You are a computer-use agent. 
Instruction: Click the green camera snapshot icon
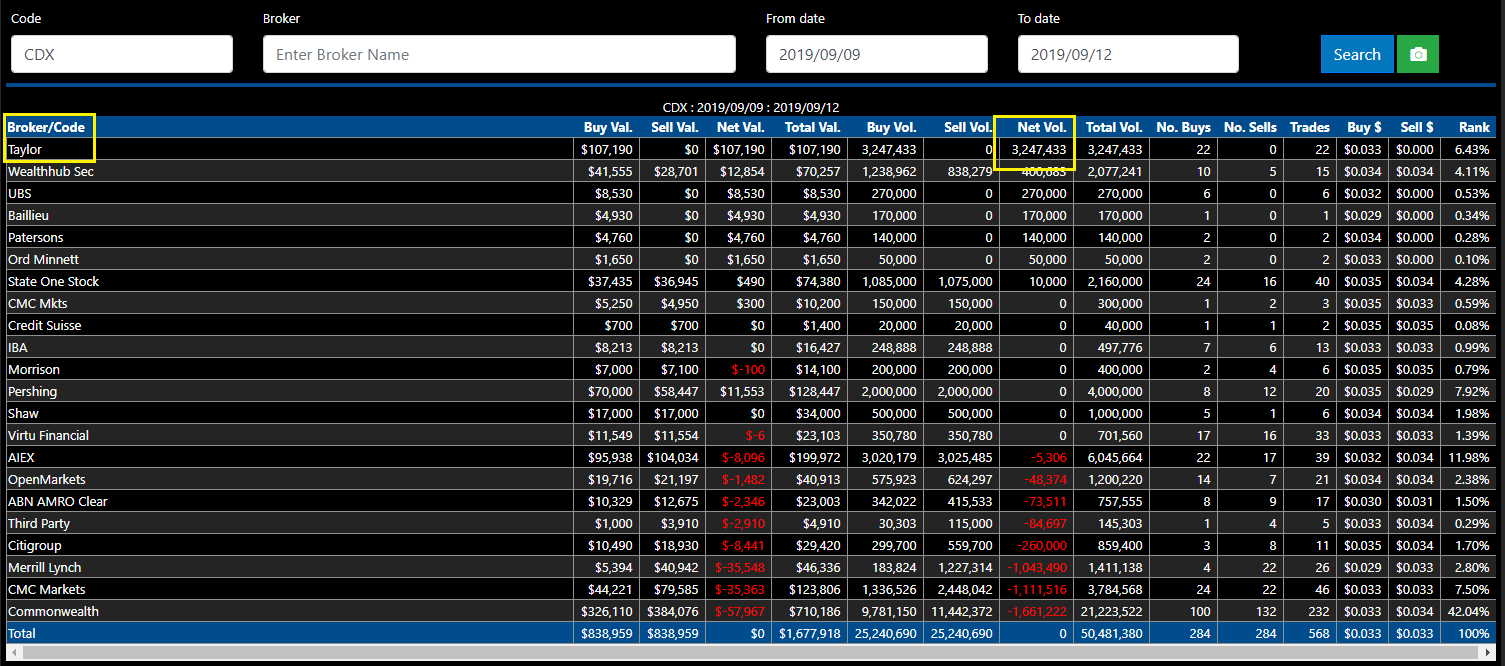coord(1417,54)
